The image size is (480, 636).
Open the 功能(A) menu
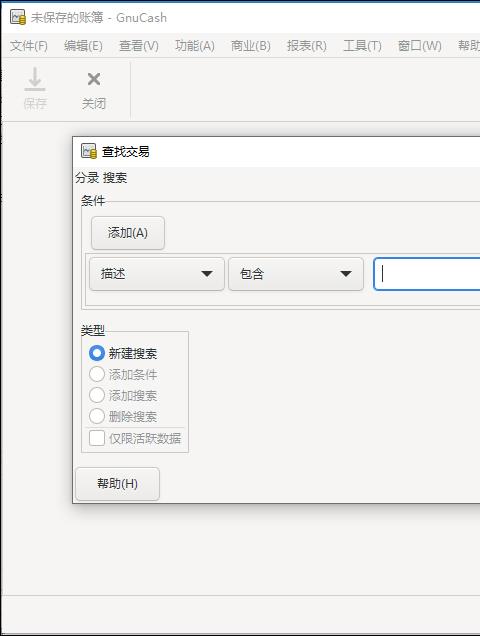(x=195, y=45)
